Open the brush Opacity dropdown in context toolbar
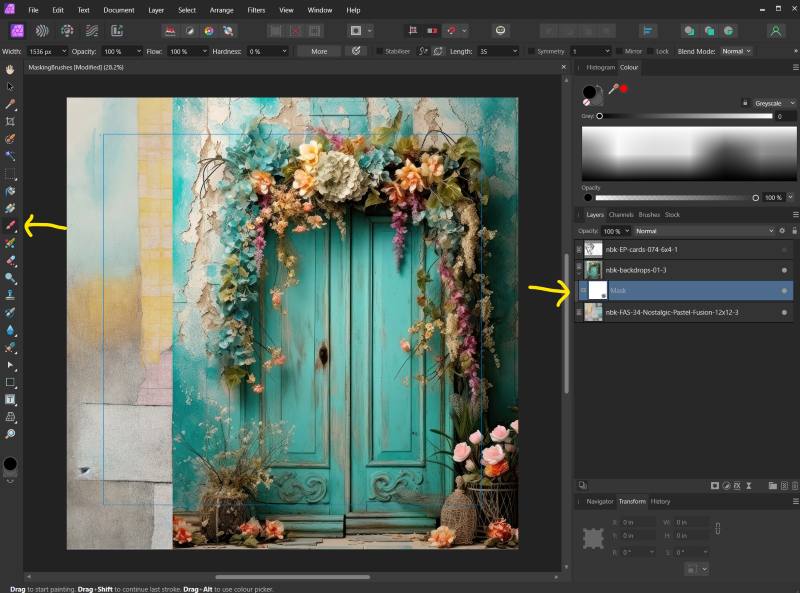 click(x=138, y=51)
